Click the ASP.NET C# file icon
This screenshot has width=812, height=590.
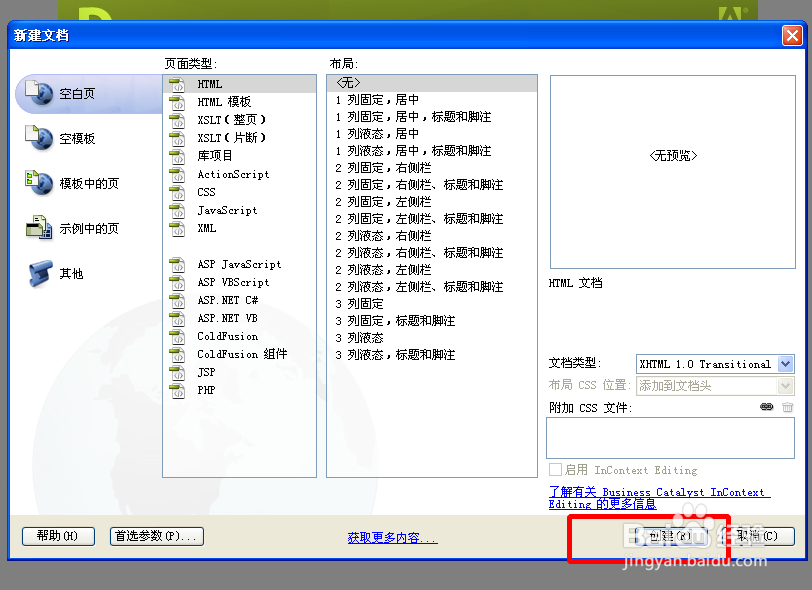[177, 300]
